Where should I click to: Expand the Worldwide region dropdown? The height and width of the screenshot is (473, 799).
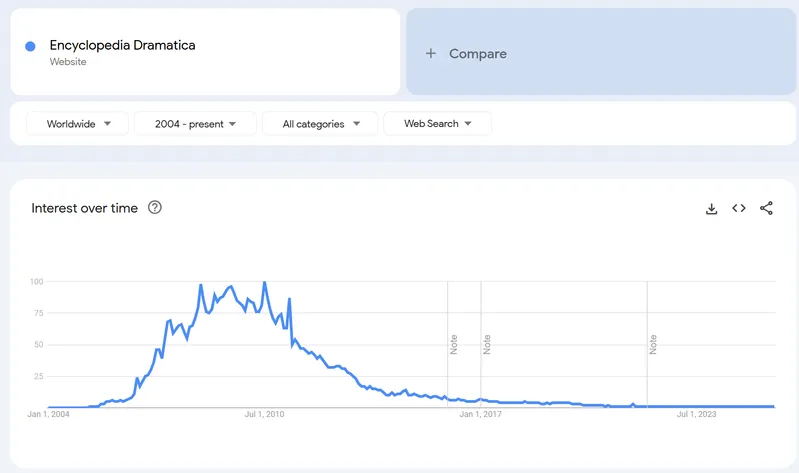coord(78,124)
